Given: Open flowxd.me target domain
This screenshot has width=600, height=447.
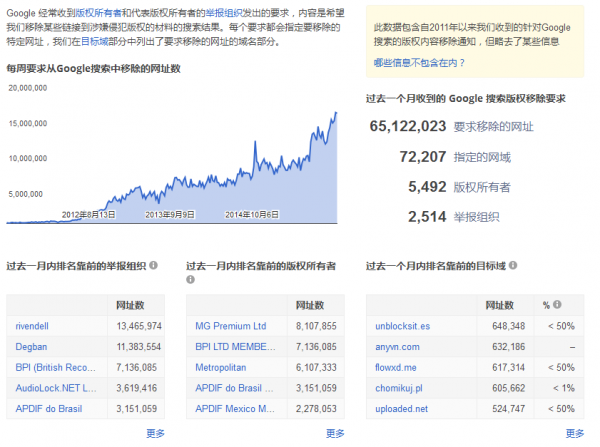Looking at the screenshot, I should [396, 367].
